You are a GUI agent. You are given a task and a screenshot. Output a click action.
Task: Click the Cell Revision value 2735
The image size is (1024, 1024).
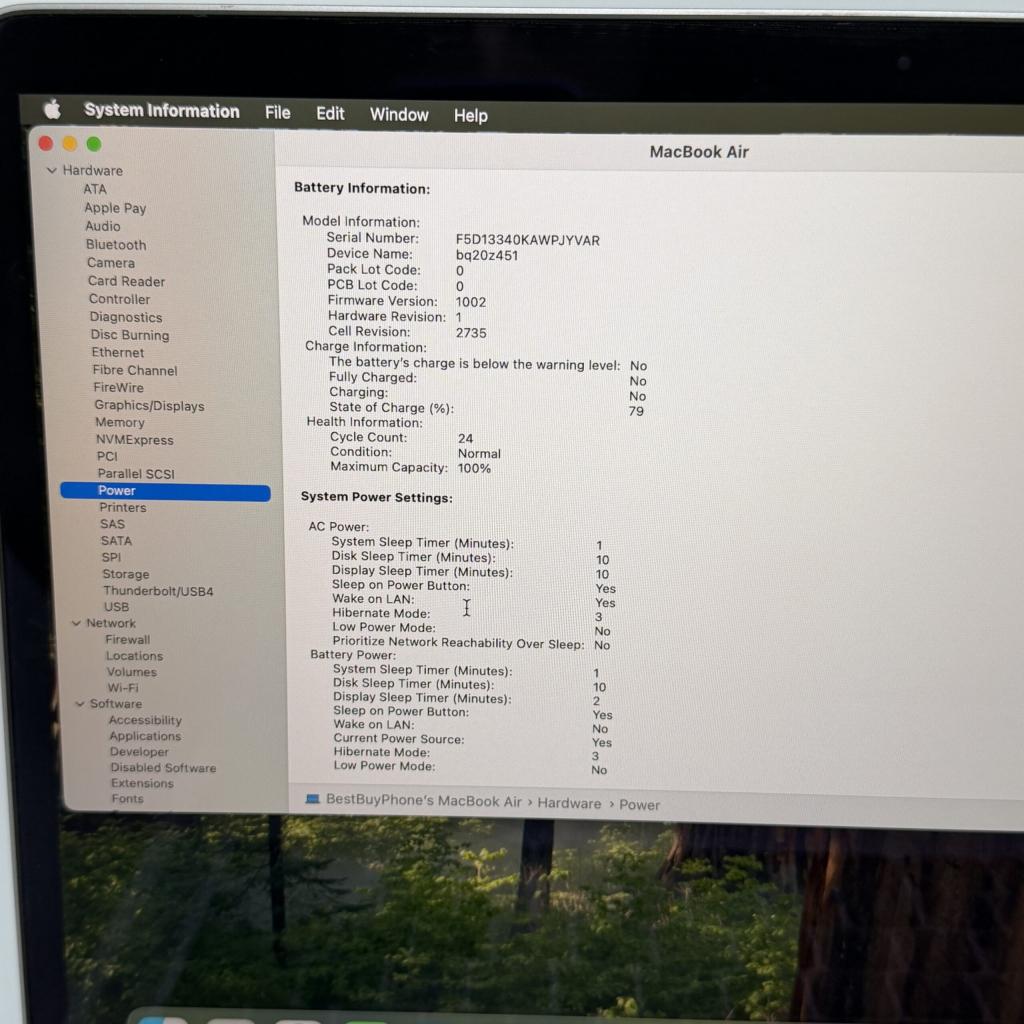click(472, 333)
